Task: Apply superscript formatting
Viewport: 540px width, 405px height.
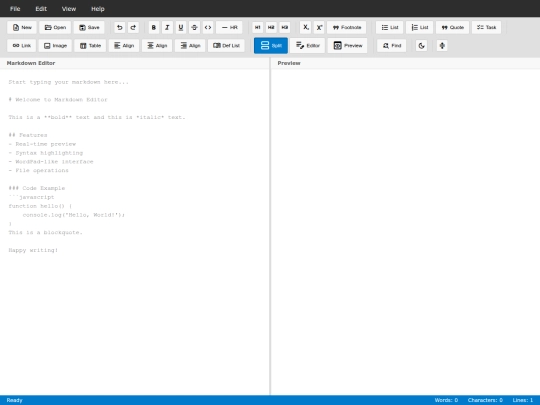Action: (319, 28)
